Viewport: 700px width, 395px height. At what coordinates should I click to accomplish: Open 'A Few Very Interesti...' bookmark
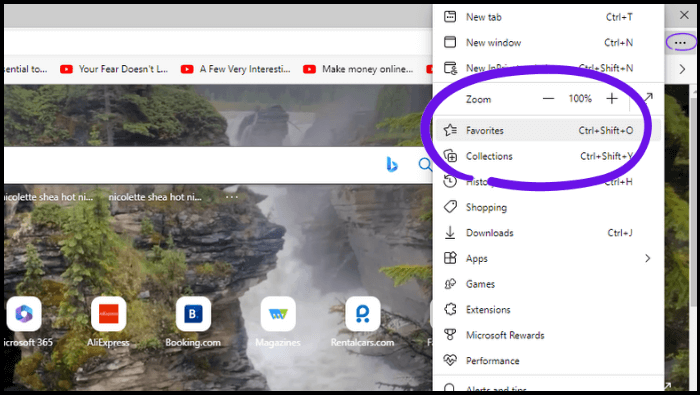[236, 69]
